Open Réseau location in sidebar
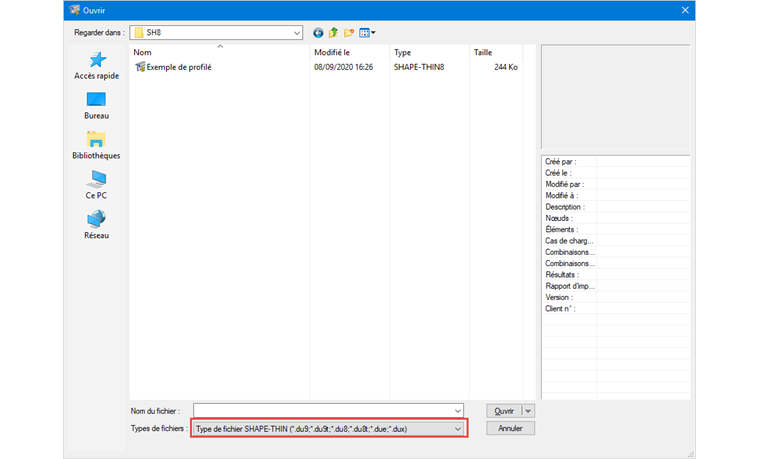The image size is (760, 459). 96,225
